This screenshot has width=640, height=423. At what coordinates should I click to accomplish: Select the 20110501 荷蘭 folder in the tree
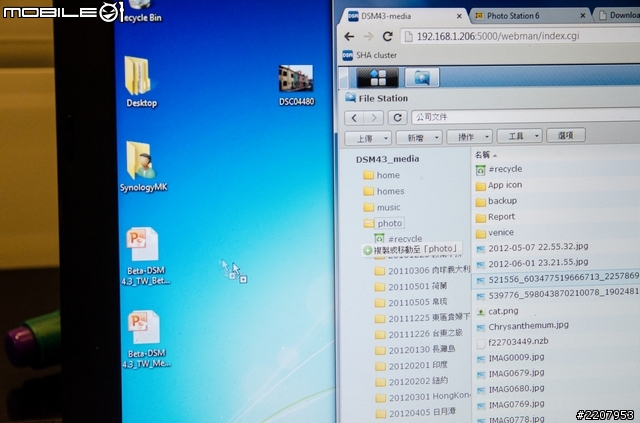(411, 286)
